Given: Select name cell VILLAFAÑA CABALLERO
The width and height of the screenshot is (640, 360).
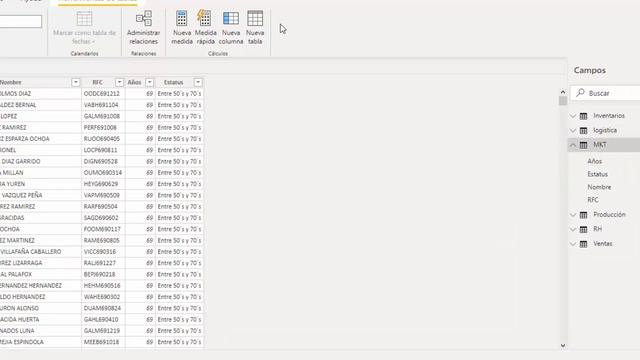Looking at the screenshot, I should point(40,252).
